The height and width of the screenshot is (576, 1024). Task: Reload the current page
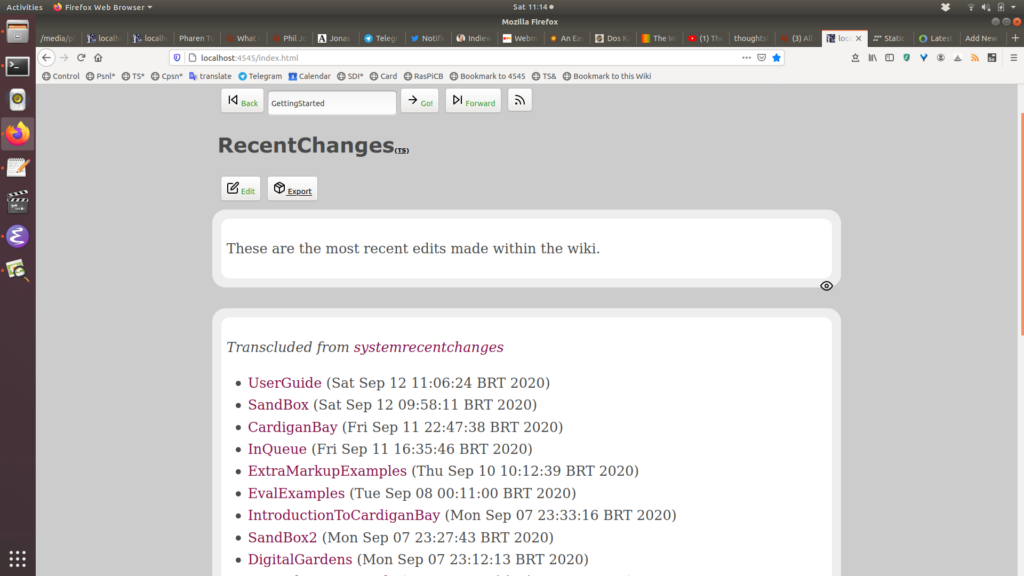[x=81, y=57]
